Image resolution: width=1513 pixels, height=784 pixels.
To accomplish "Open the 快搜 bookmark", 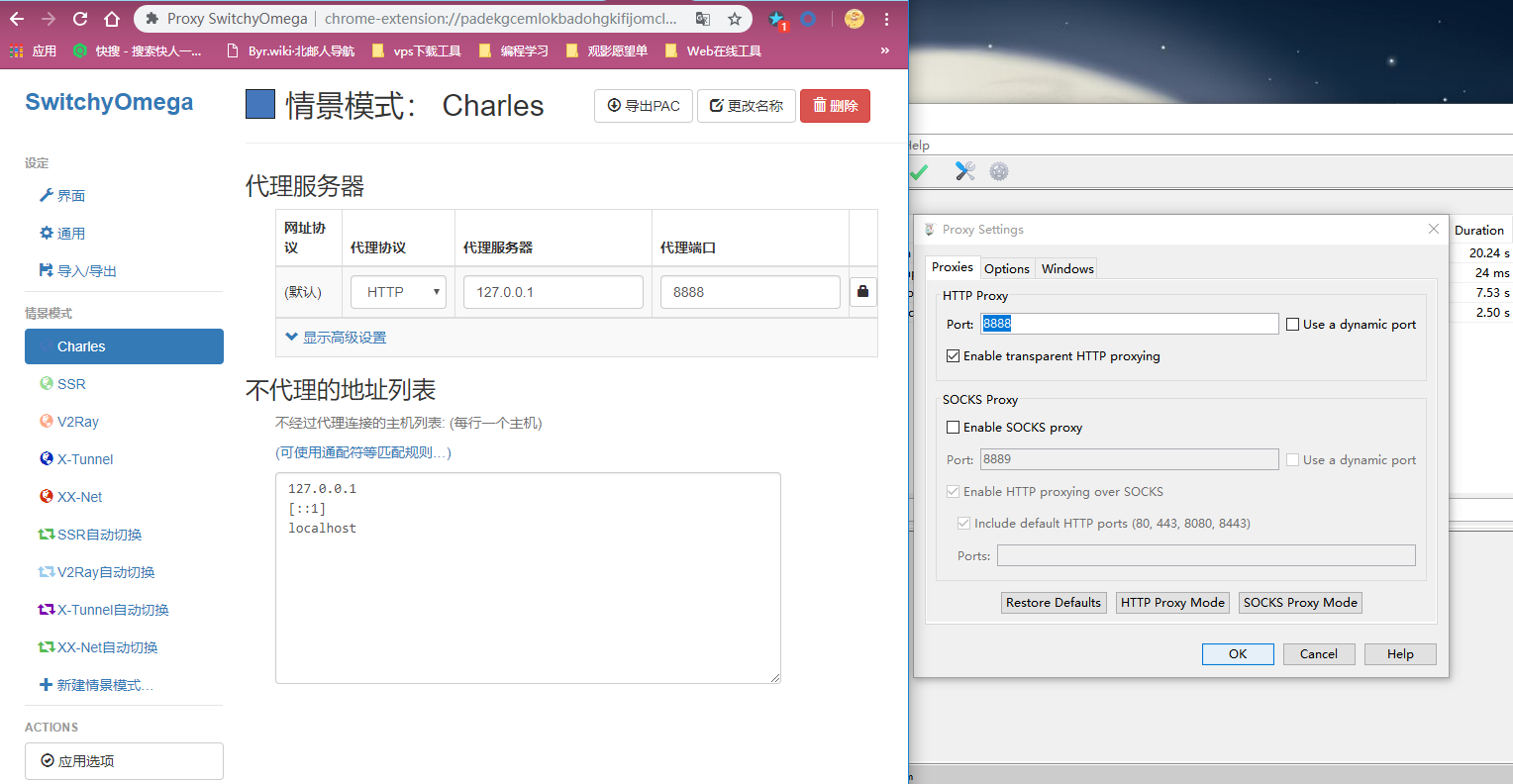I will pyautogui.click(x=137, y=50).
